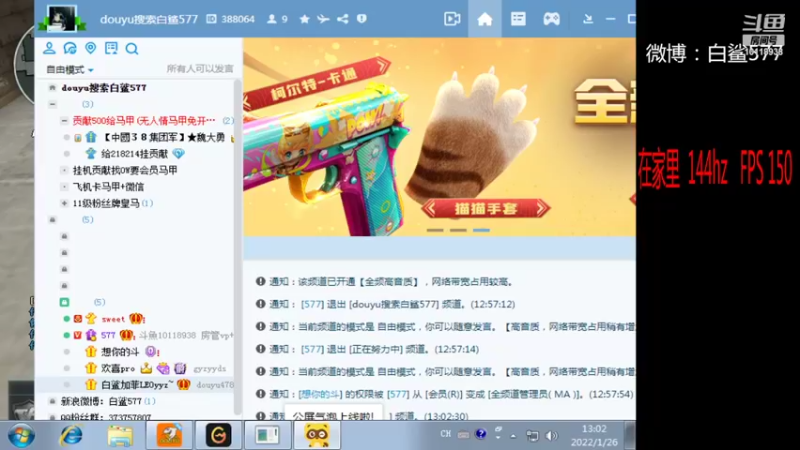Share the channel using the share icon
Viewport: 800px width, 450px height.
pyautogui.click(x=342, y=19)
